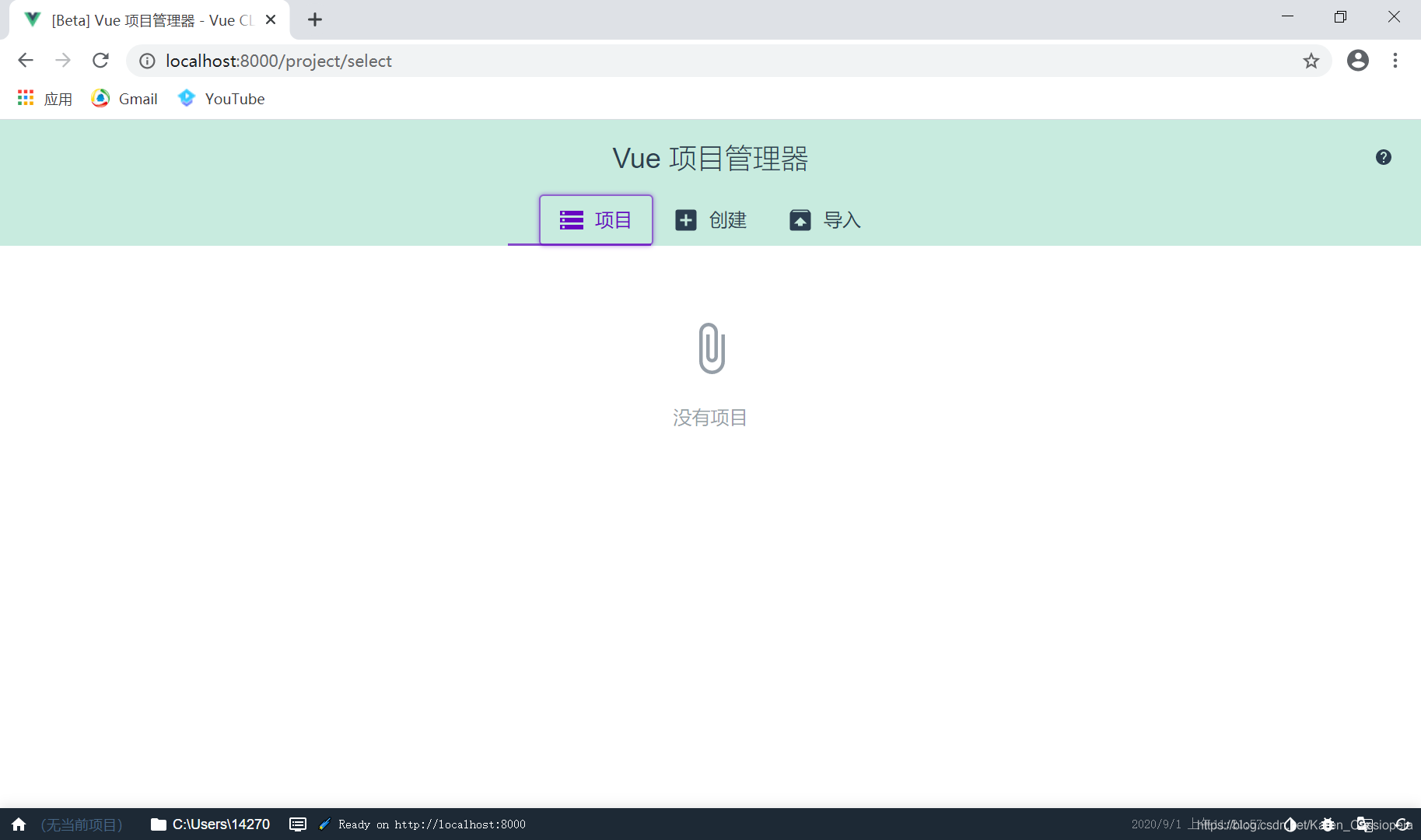Open a new browser tab
This screenshot has height=840, width=1421.
315,19
